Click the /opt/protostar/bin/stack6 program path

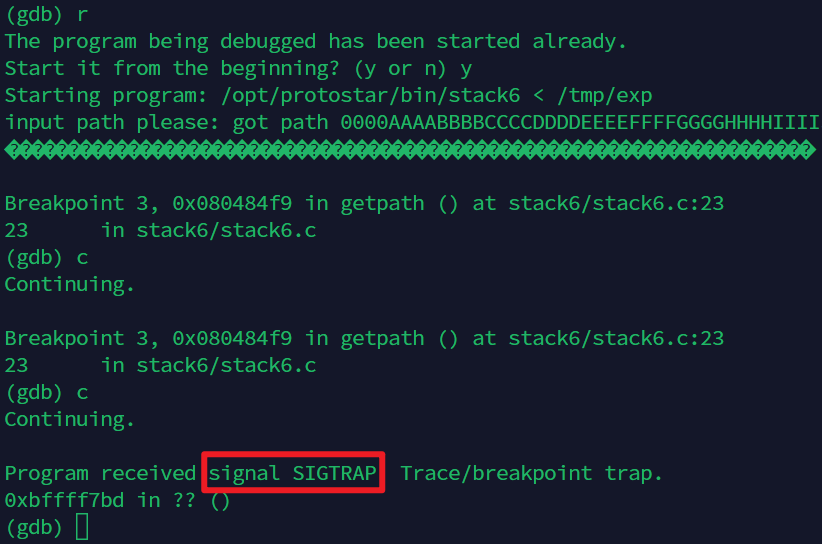(371, 95)
